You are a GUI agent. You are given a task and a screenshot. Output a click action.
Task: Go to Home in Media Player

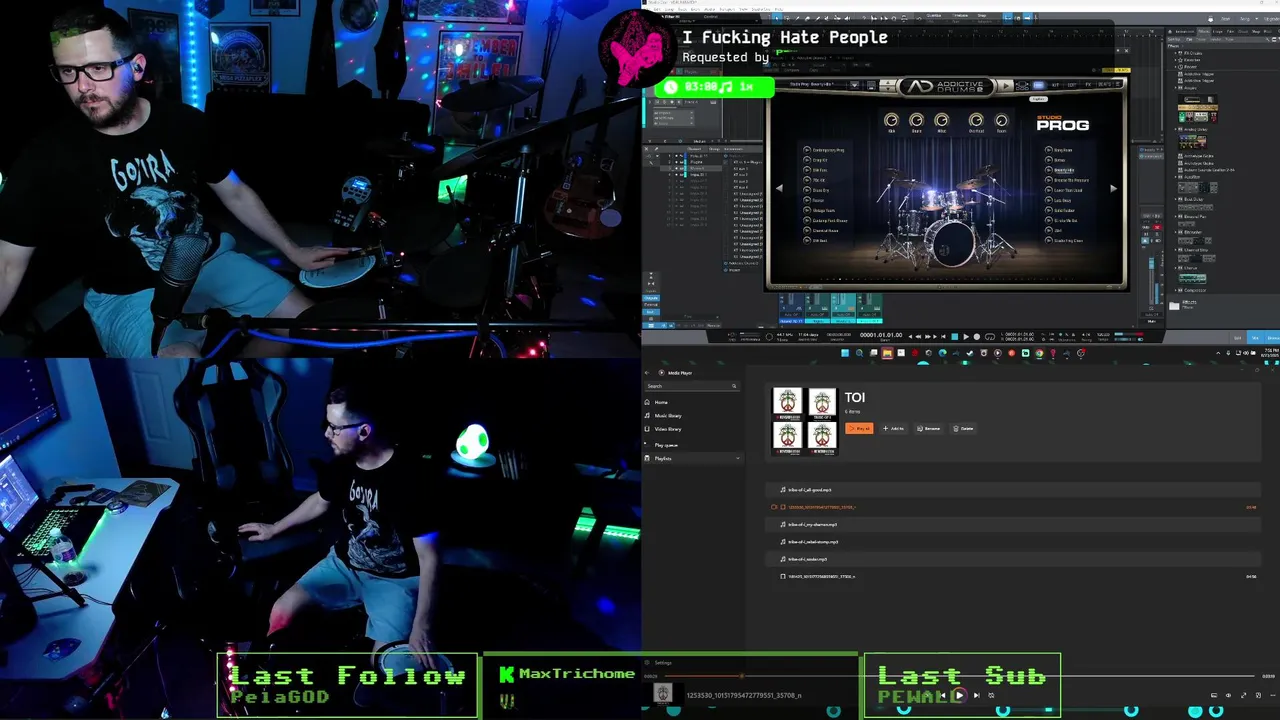pos(661,402)
